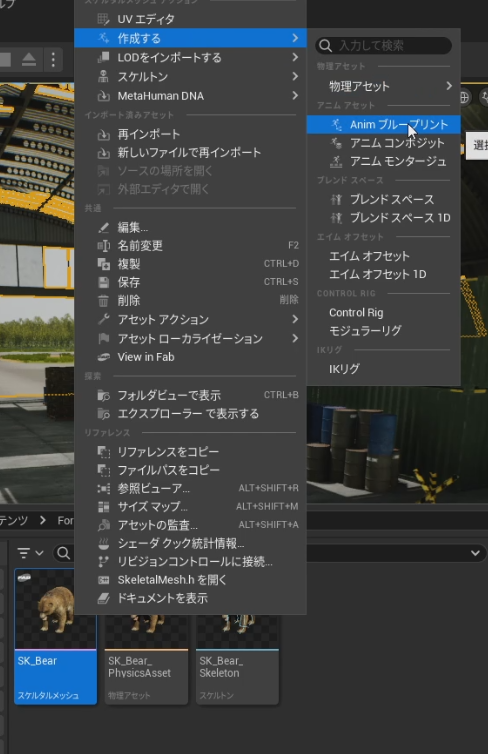
Task: Click the アセットの監査 icon
Action: pos(103,525)
